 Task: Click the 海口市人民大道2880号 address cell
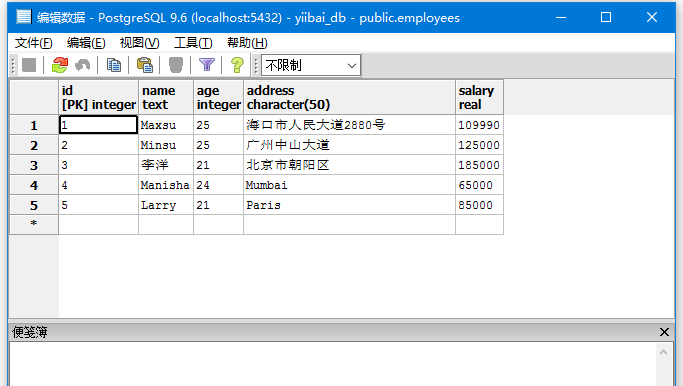349,125
